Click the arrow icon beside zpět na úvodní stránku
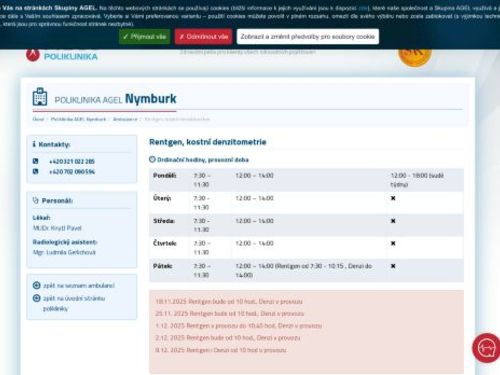Image resolution: width=500 pixels, height=375 pixels. (37, 298)
